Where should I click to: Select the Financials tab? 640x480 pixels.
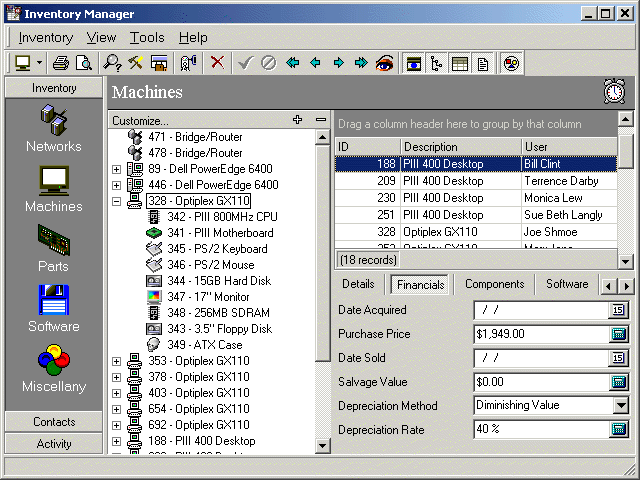click(x=420, y=284)
